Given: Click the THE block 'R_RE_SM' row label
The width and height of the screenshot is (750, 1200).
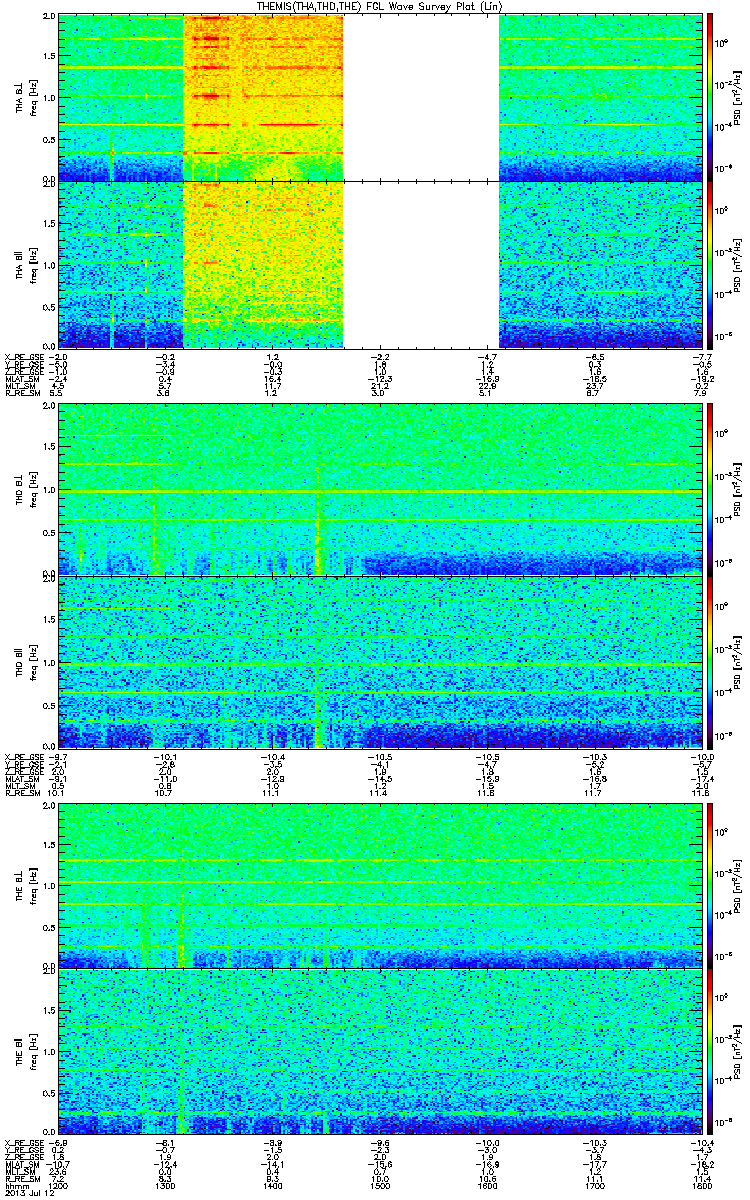Looking at the screenshot, I should [x=21, y=1178].
